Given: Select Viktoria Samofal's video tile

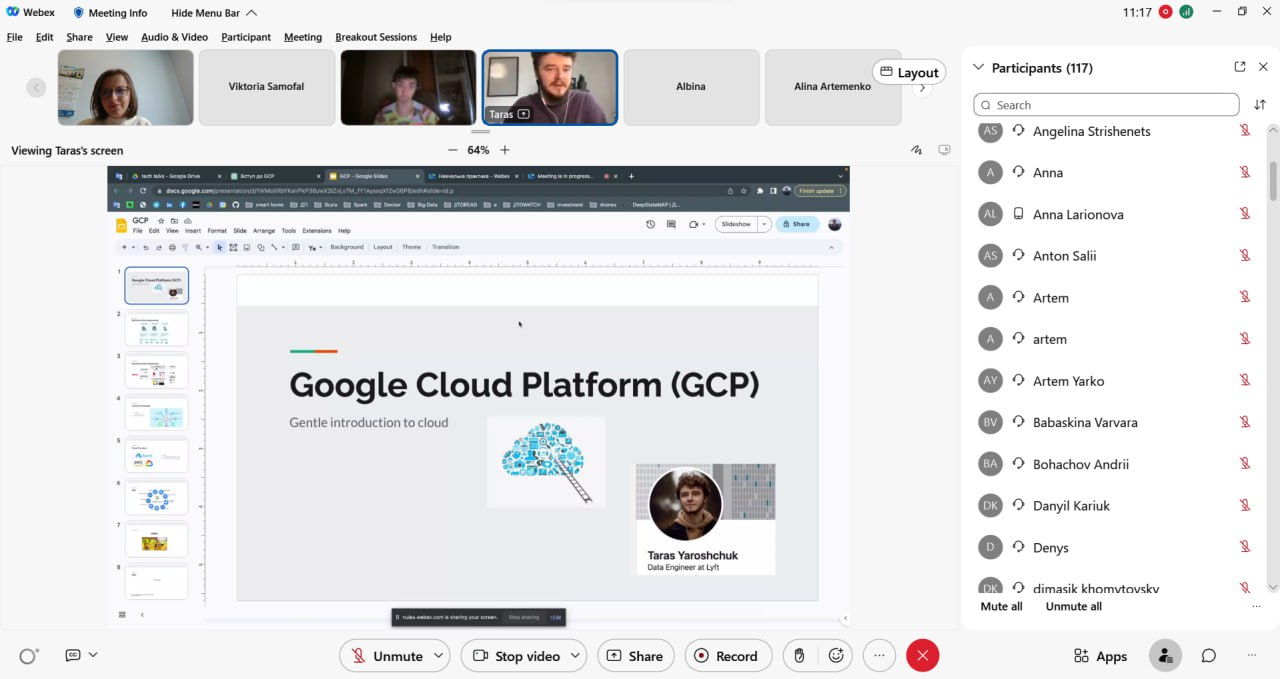Looking at the screenshot, I should [267, 88].
